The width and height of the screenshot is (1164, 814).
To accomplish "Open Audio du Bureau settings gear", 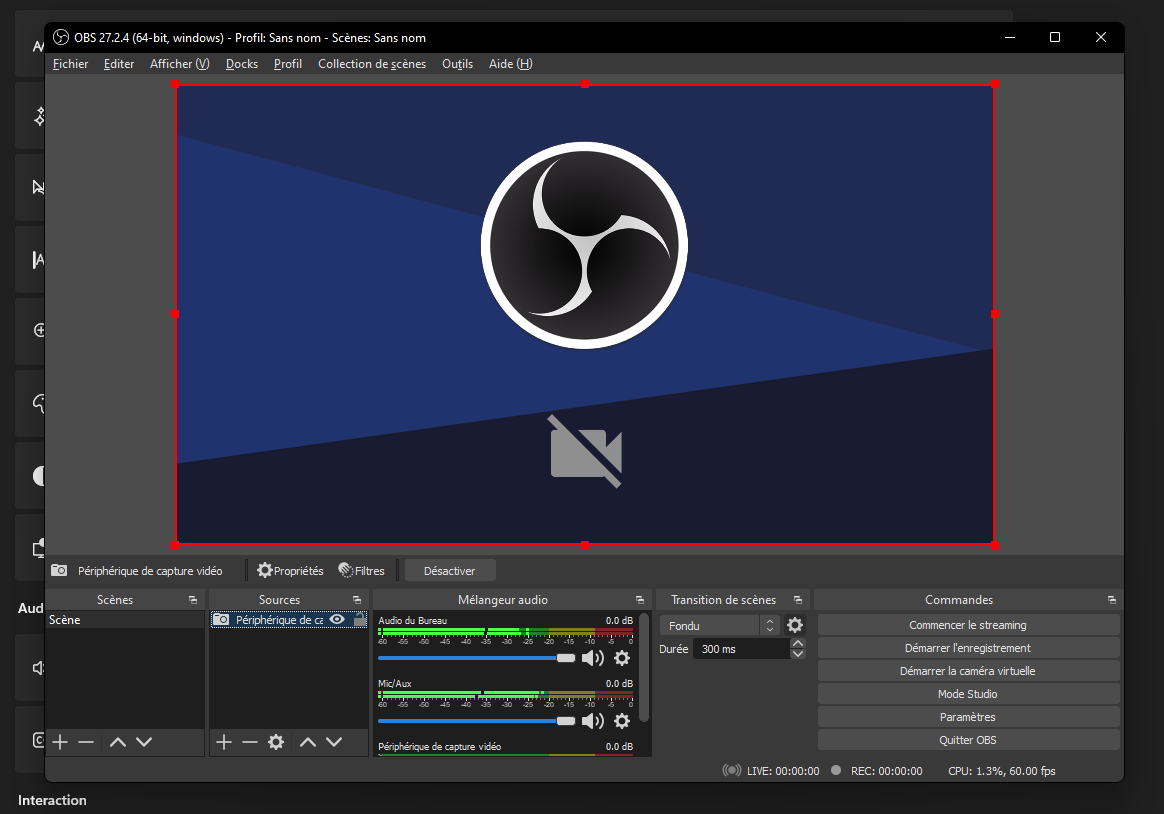I will 622,658.
